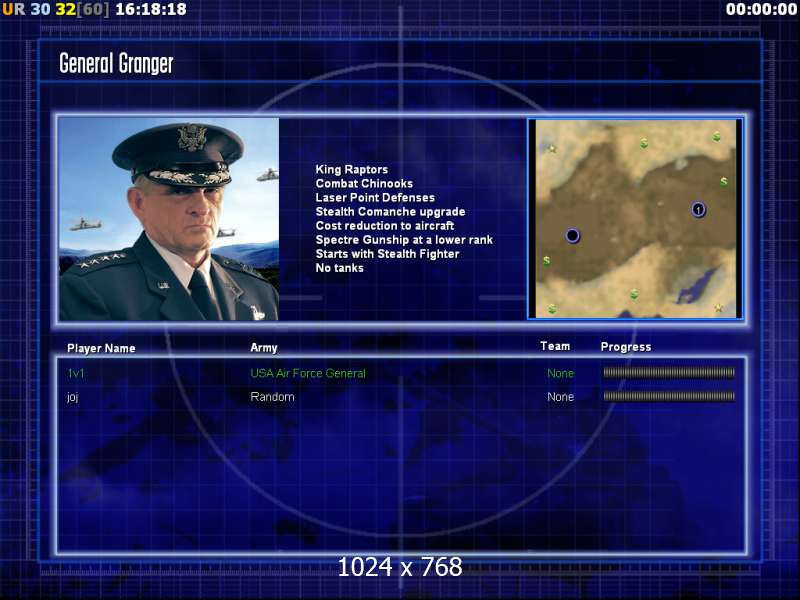Click start position marker numbered 1 on minimap

pos(698,209)
